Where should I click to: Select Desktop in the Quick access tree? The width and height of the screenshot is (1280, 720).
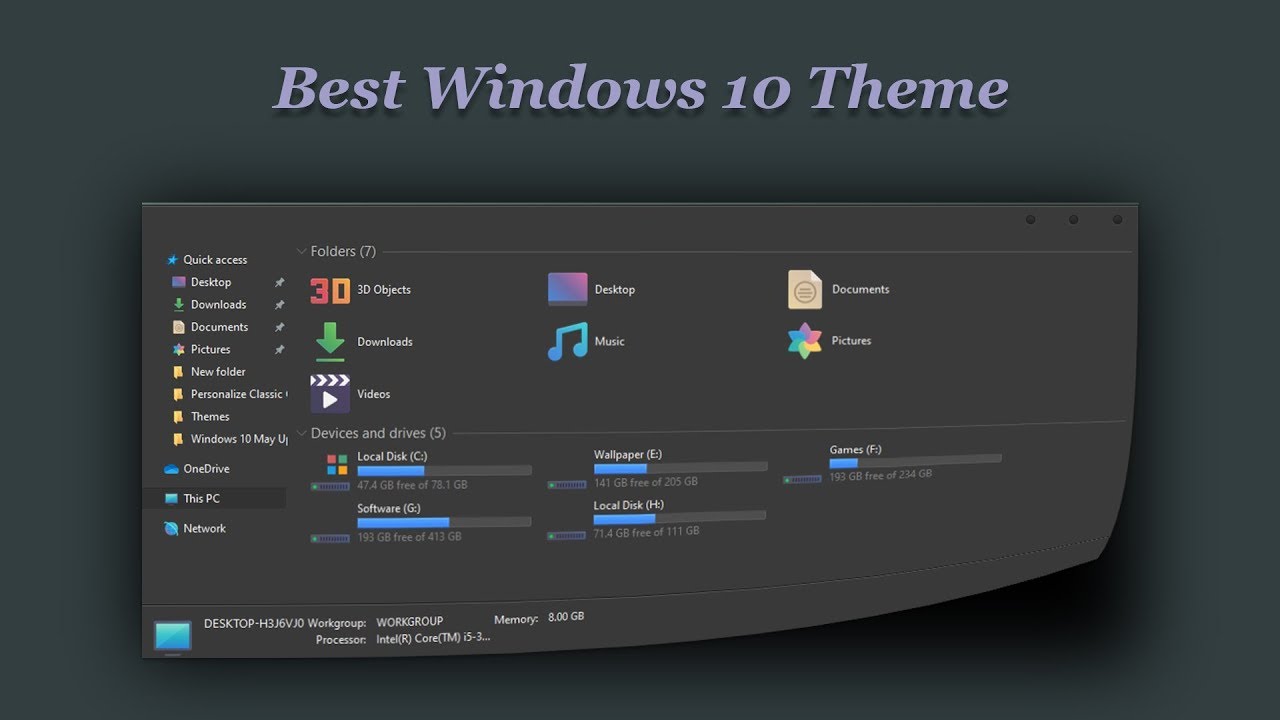click(x=211, y=283)
